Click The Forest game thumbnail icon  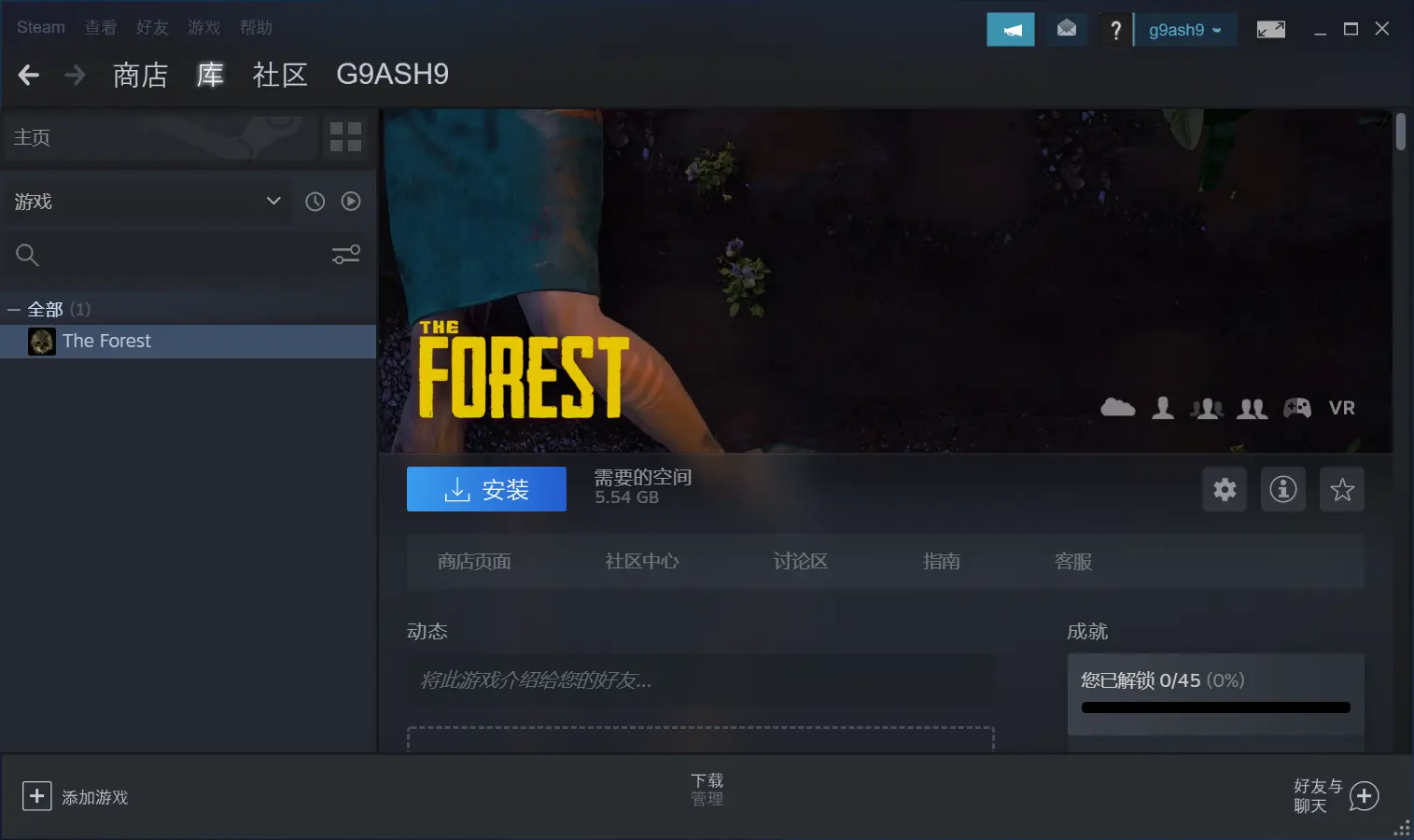point(42,342)
